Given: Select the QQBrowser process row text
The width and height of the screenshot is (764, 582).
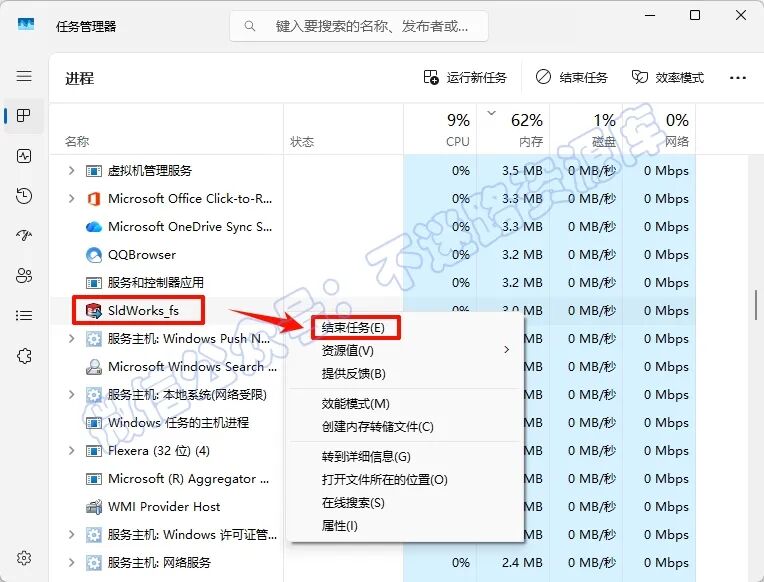Looking at the screenshot, I should tap(142, 254).
